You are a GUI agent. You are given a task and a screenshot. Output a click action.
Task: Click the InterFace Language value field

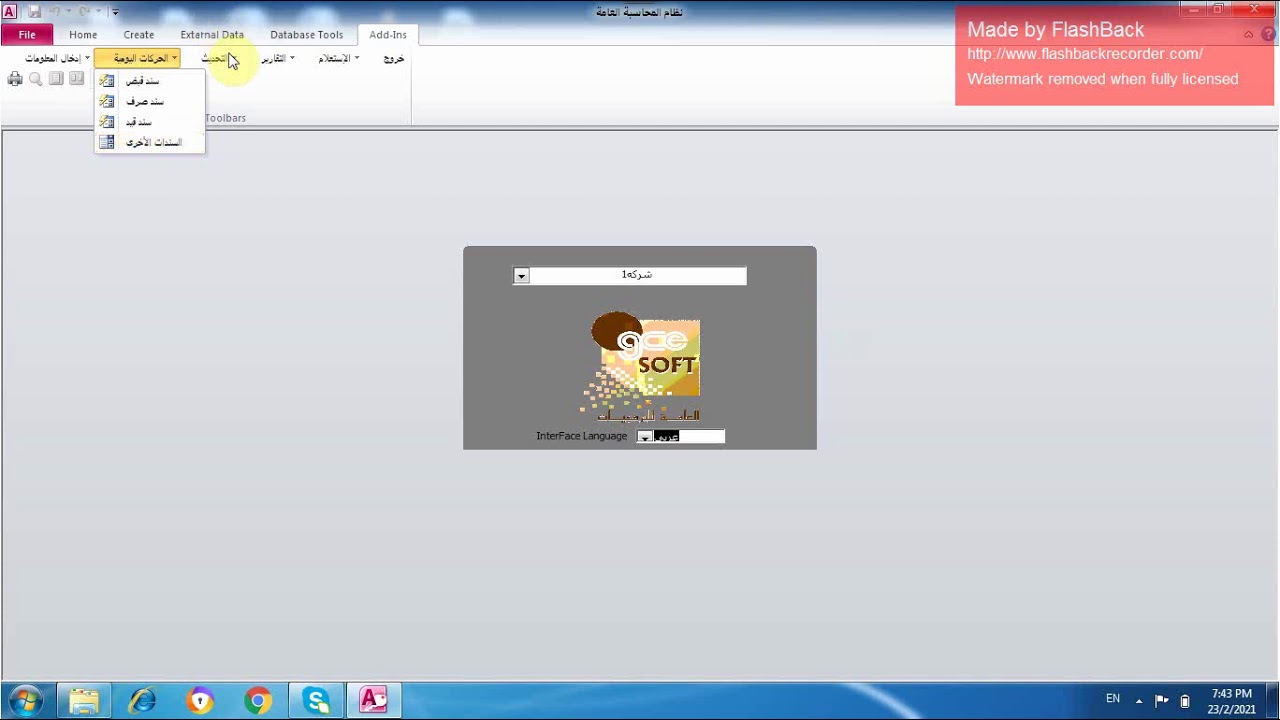(689, 437)
